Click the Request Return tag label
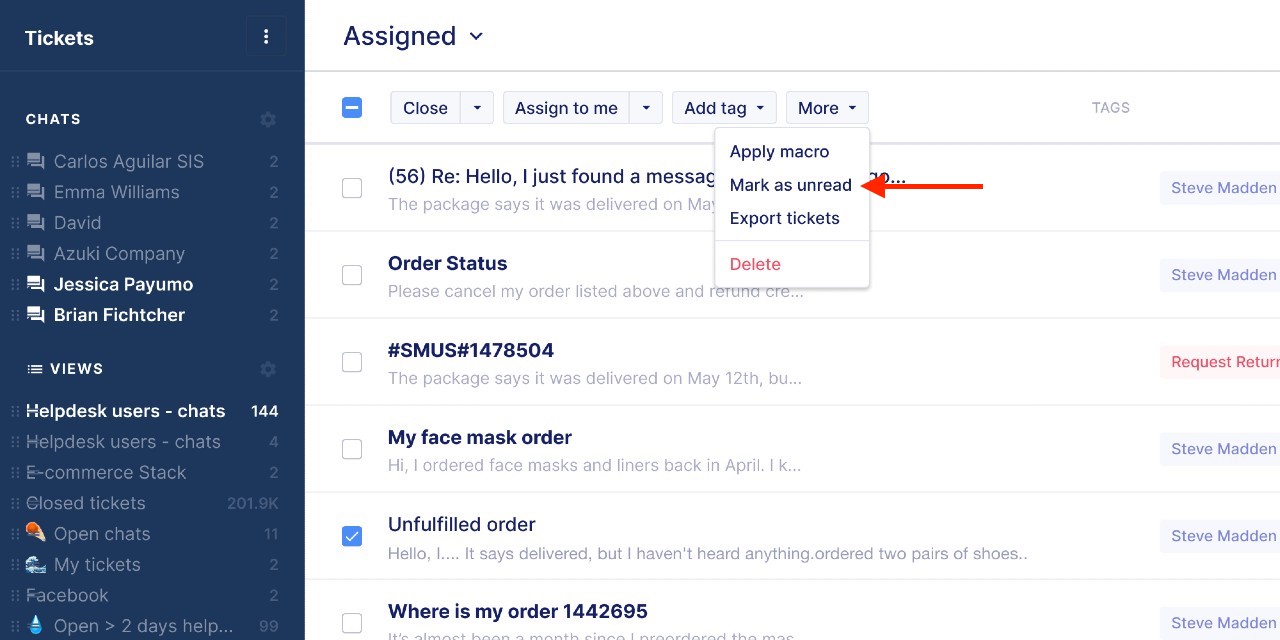The image size is (1280, 640). pos(1220,362)
